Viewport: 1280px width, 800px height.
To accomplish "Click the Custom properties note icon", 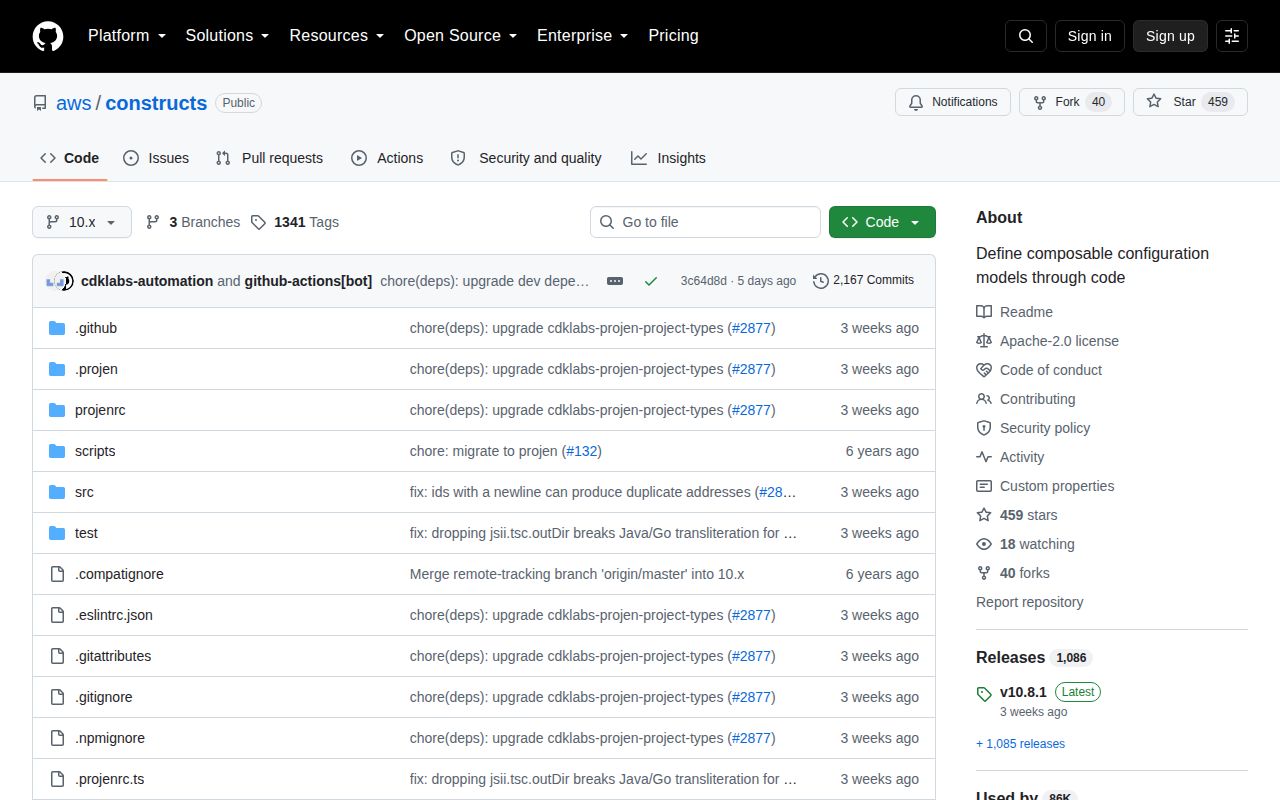I will point(984,486).
